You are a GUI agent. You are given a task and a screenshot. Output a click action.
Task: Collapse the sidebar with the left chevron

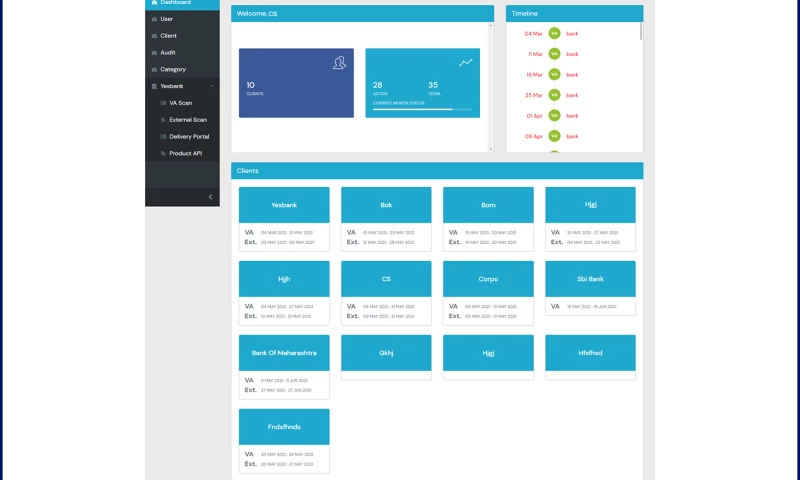[x=210, y=197]
